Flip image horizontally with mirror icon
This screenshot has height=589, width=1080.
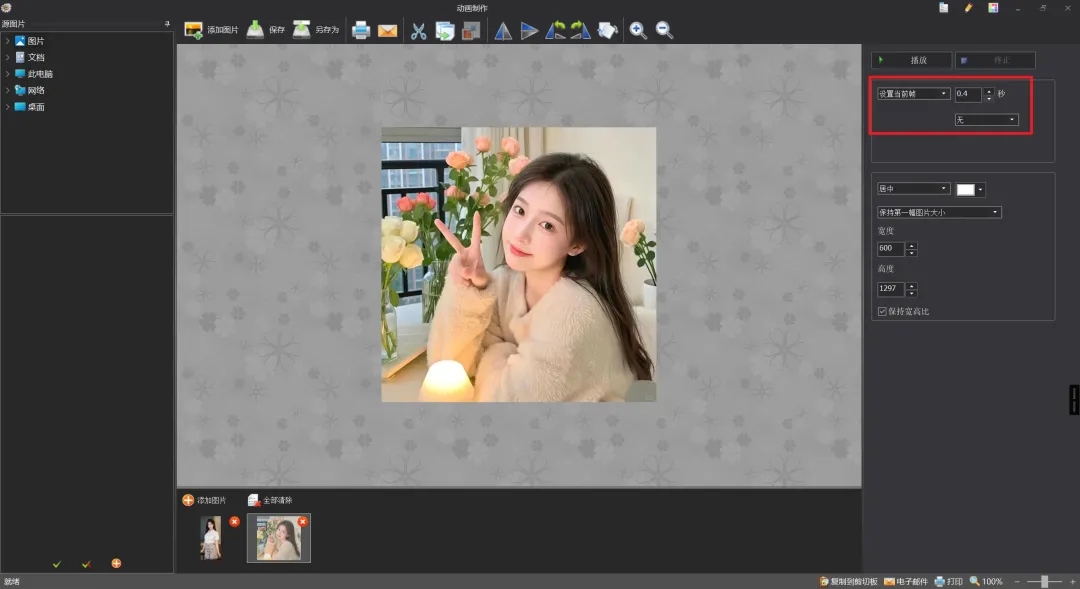pos(503,31)
